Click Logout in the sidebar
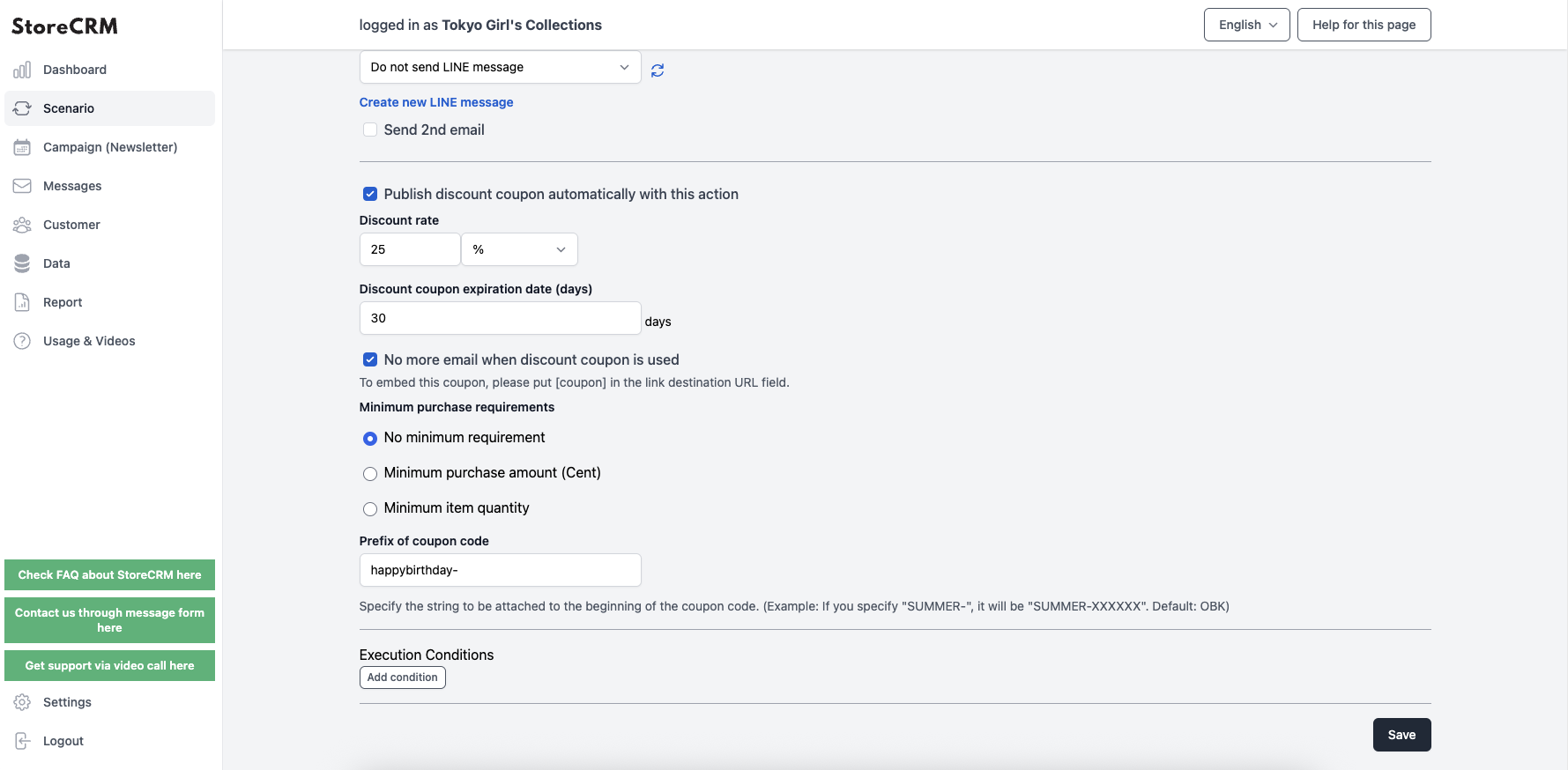 pos(109,741)
